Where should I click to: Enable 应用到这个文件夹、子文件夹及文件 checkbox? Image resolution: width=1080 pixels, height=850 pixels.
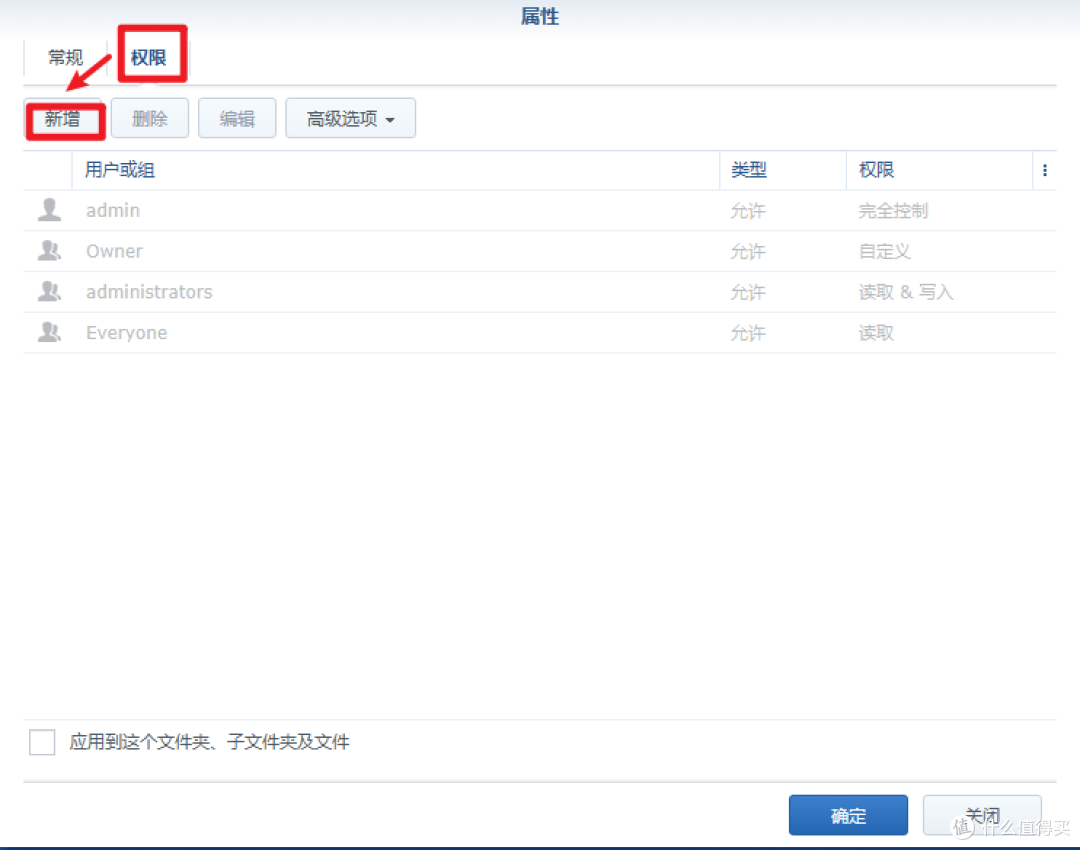click(x=41, y=742)
